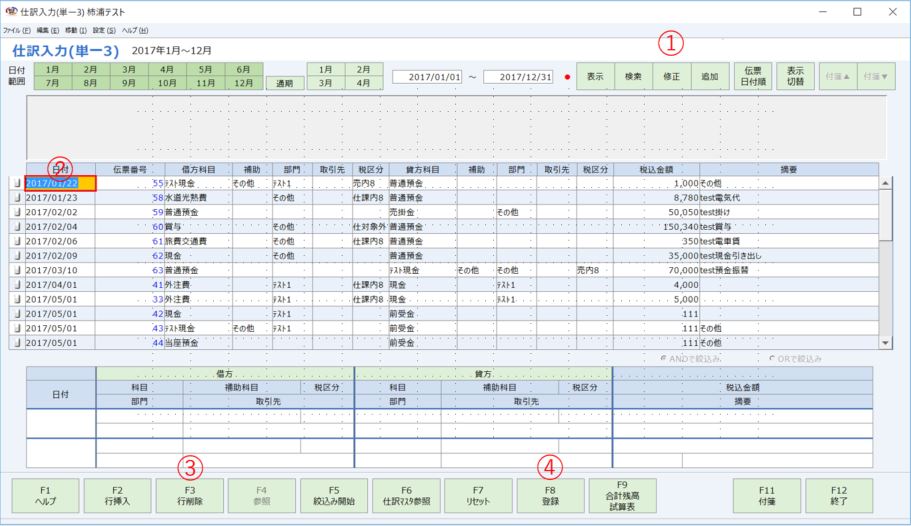Click the 伝票番号 column header
Screen dimensions: 911x526
click(x=130, y=170)
